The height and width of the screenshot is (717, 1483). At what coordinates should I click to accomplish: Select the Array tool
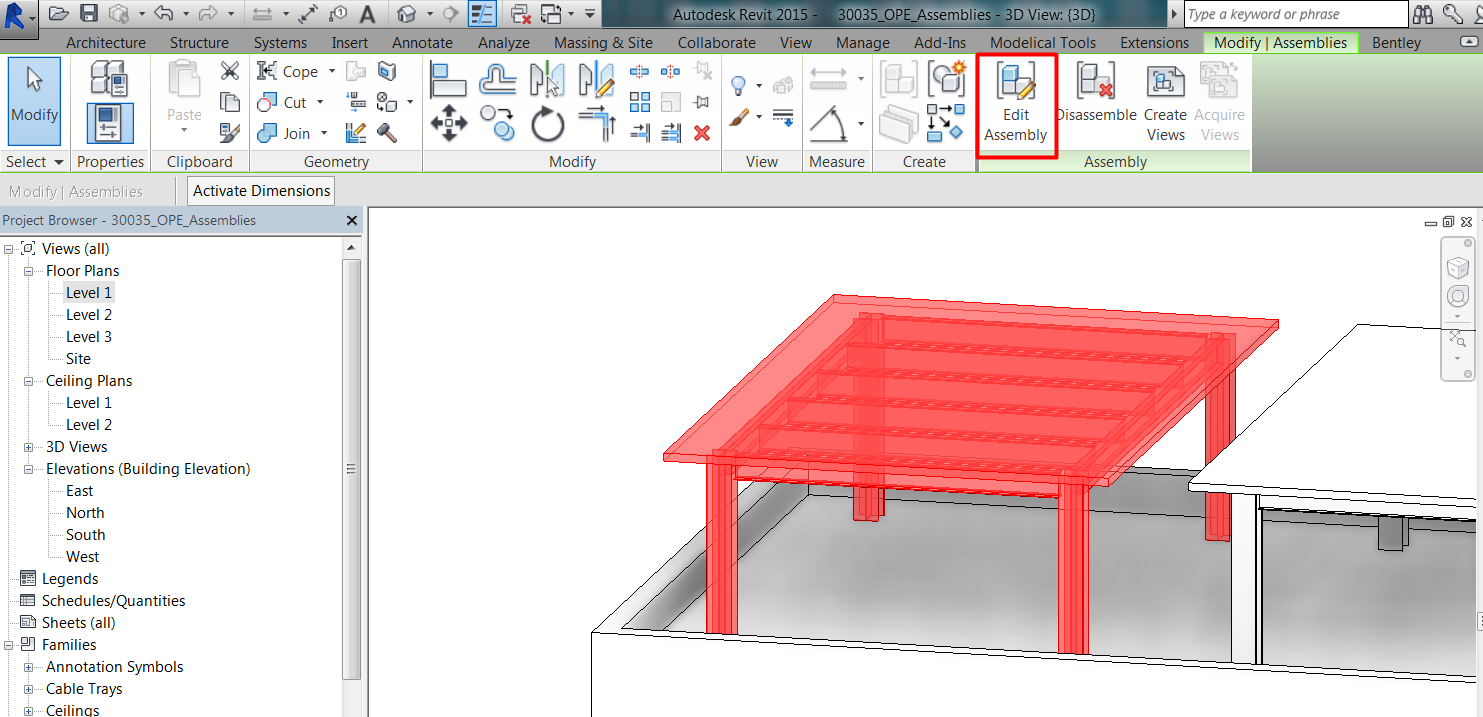(x=640, y=102)
